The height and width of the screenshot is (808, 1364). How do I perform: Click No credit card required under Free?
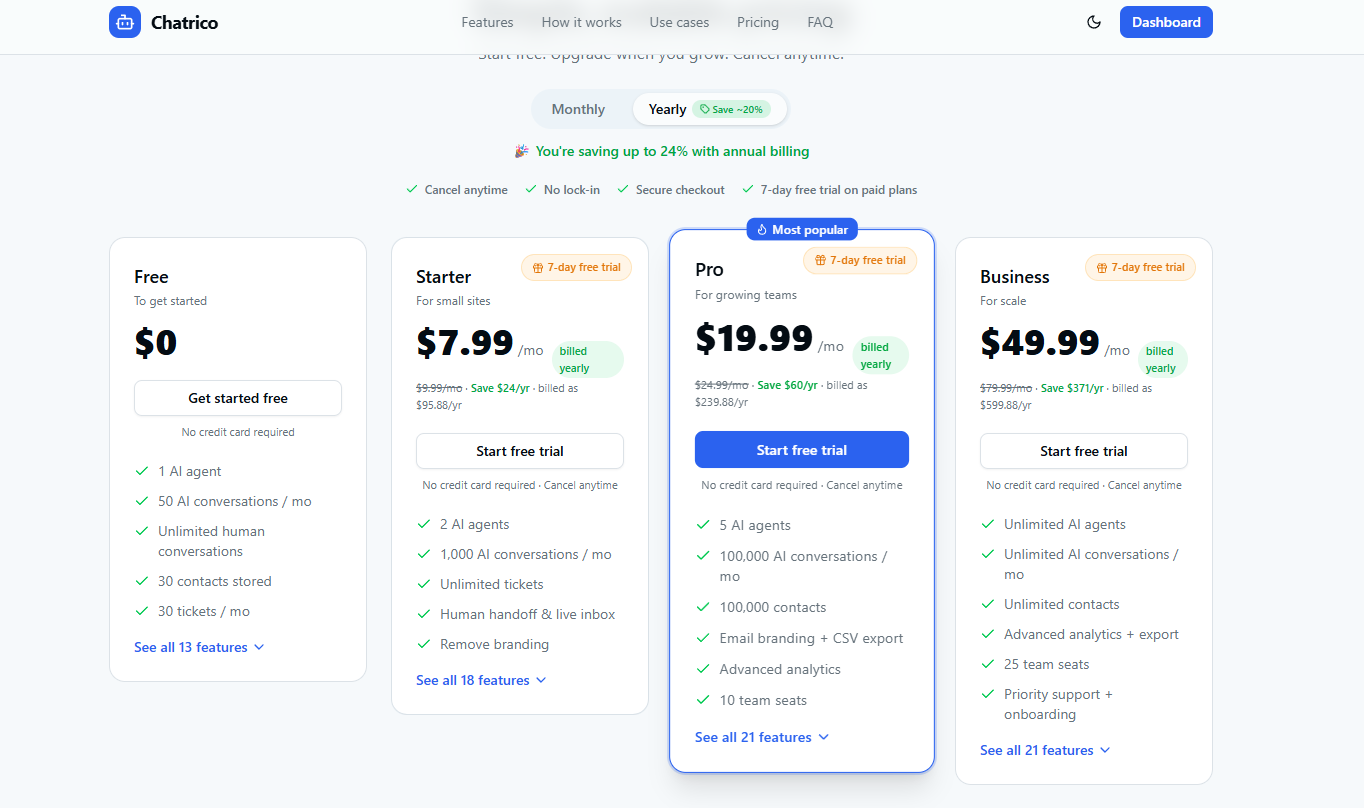click(238, 433)
